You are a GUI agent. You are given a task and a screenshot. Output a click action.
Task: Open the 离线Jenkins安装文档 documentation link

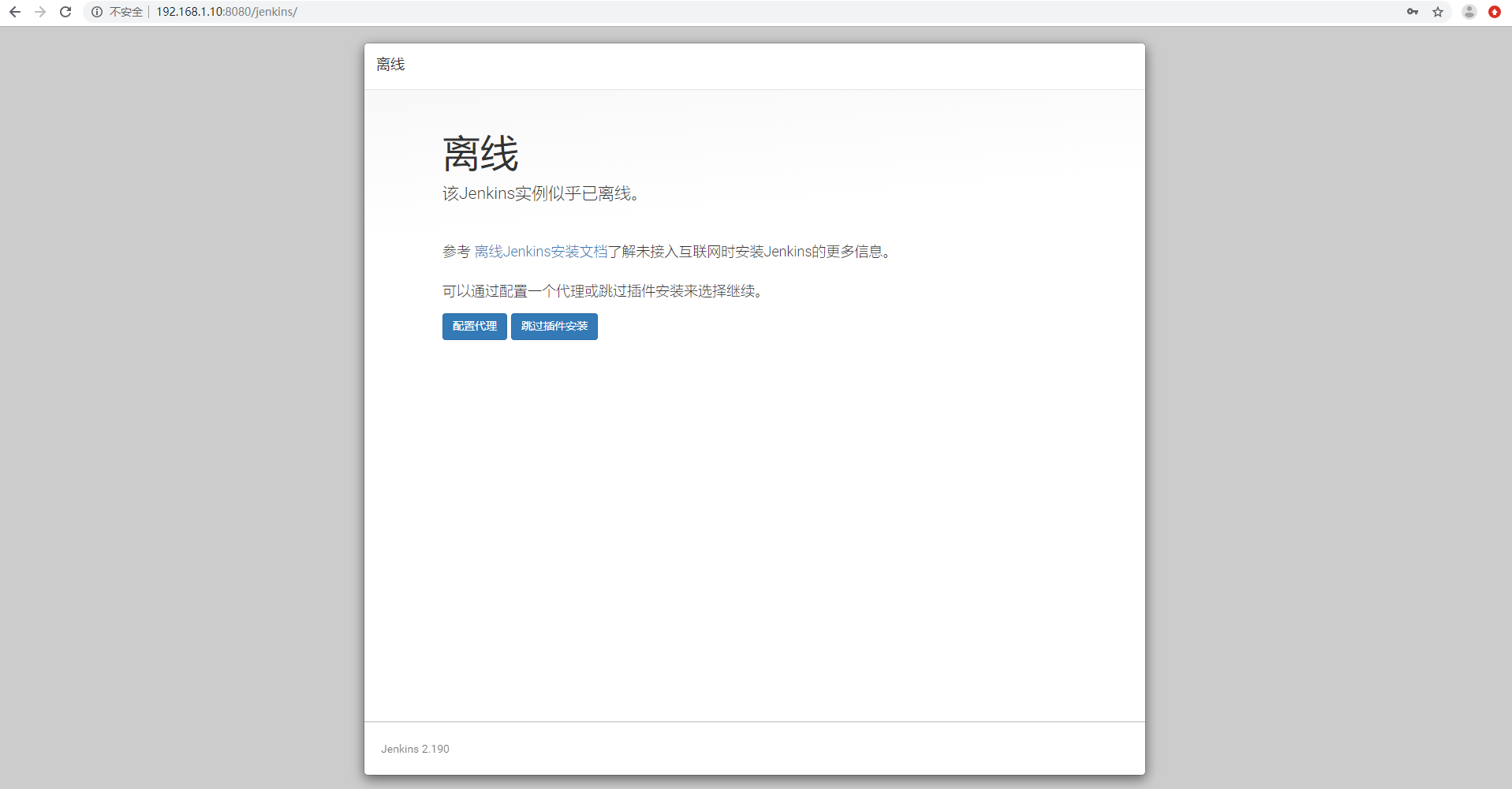542,251
